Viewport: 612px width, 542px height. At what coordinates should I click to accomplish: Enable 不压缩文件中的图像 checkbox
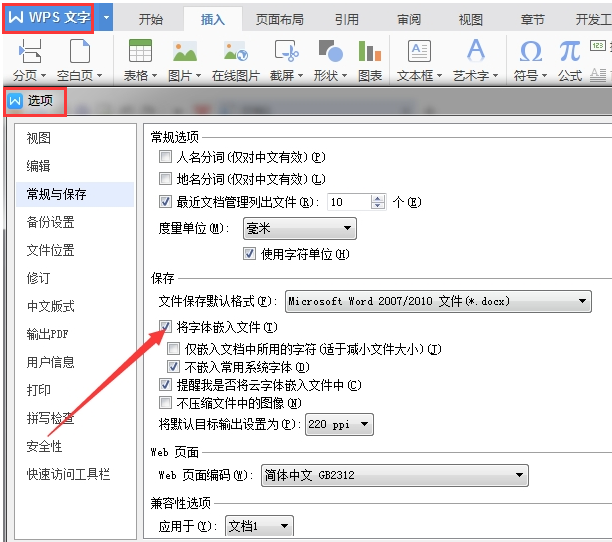[165, 403]
